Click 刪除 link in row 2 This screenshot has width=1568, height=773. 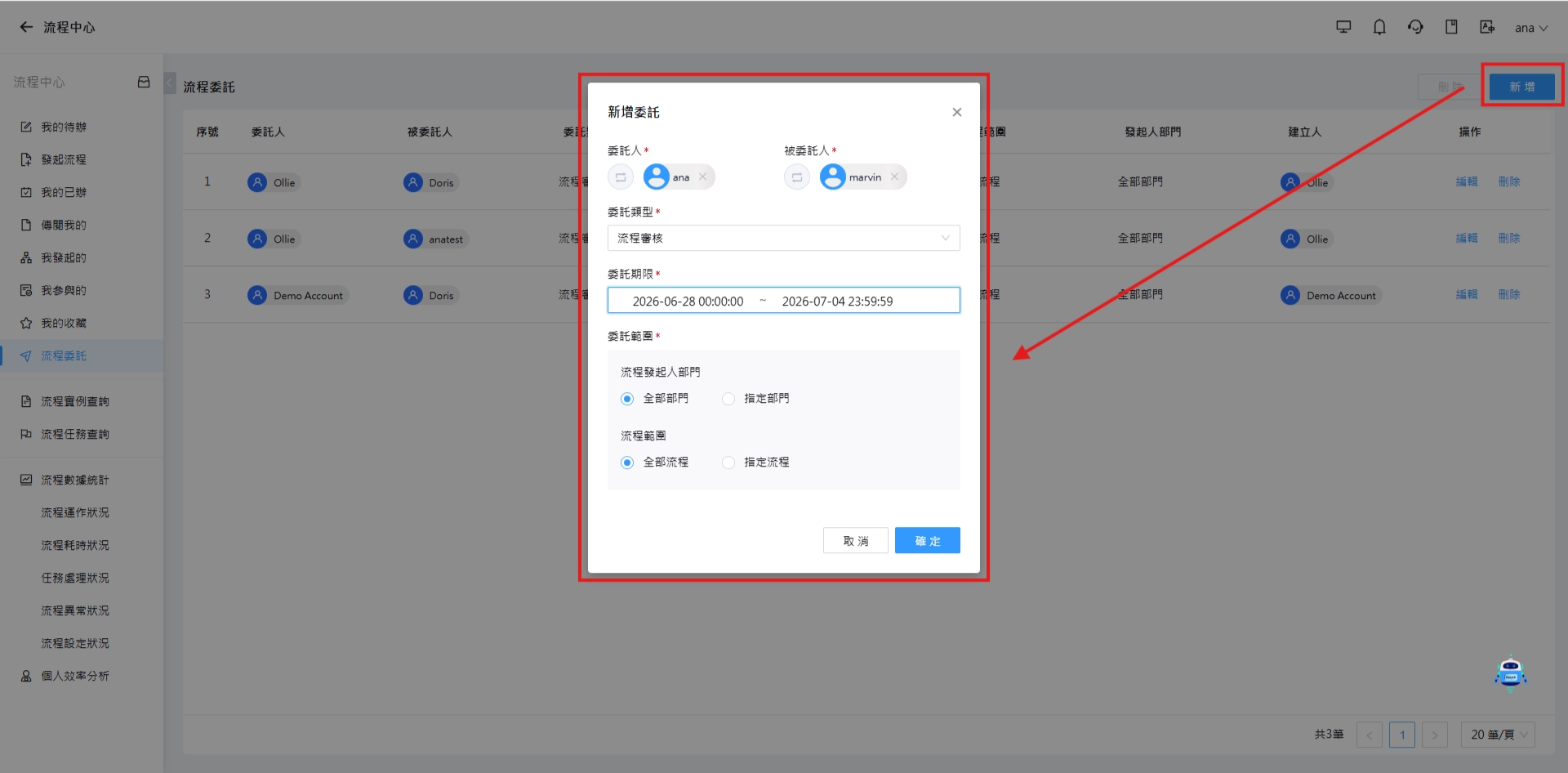pos(1509,238)
